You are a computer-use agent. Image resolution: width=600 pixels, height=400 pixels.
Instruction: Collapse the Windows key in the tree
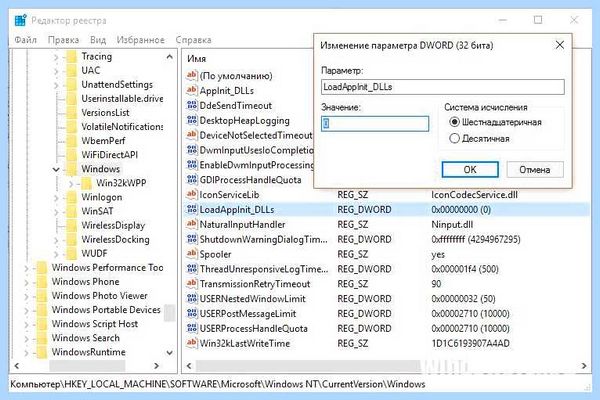click(x=56, y=169)
